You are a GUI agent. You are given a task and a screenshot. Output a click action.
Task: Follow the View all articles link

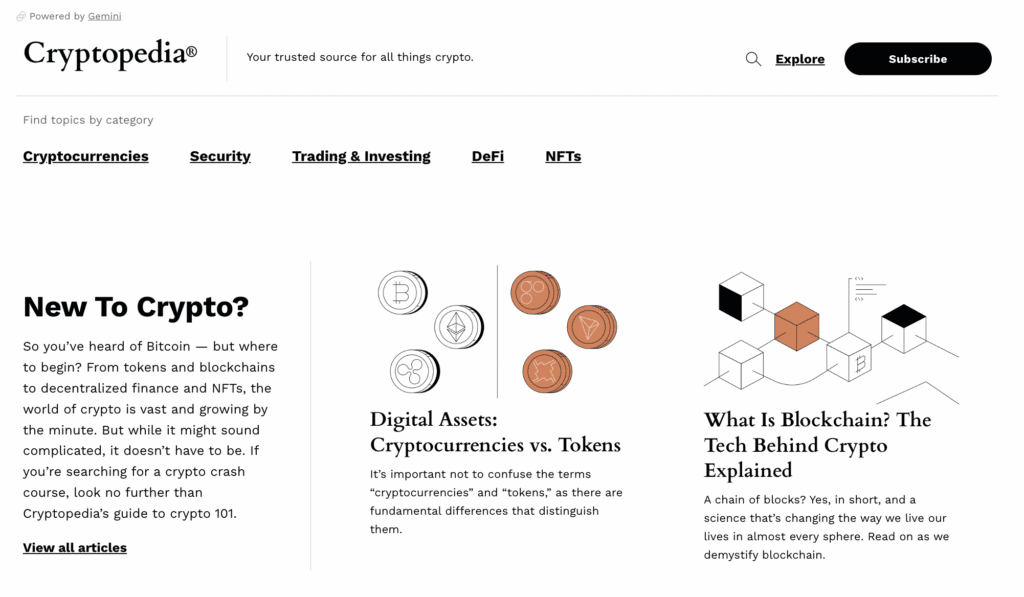point(75,548)
